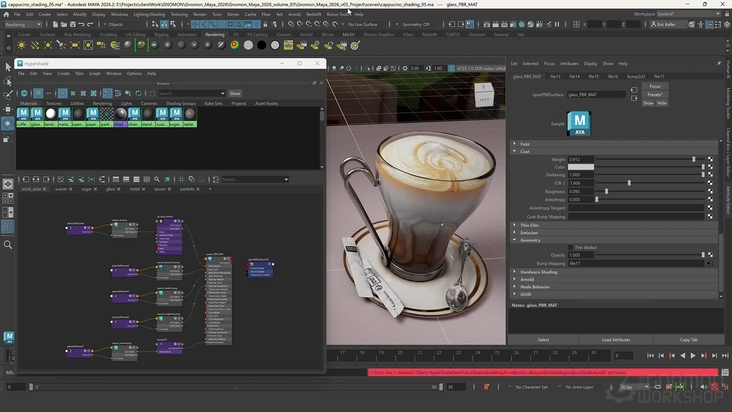Click the Home icon in Maya menu bar

click(x=6, y=14)
